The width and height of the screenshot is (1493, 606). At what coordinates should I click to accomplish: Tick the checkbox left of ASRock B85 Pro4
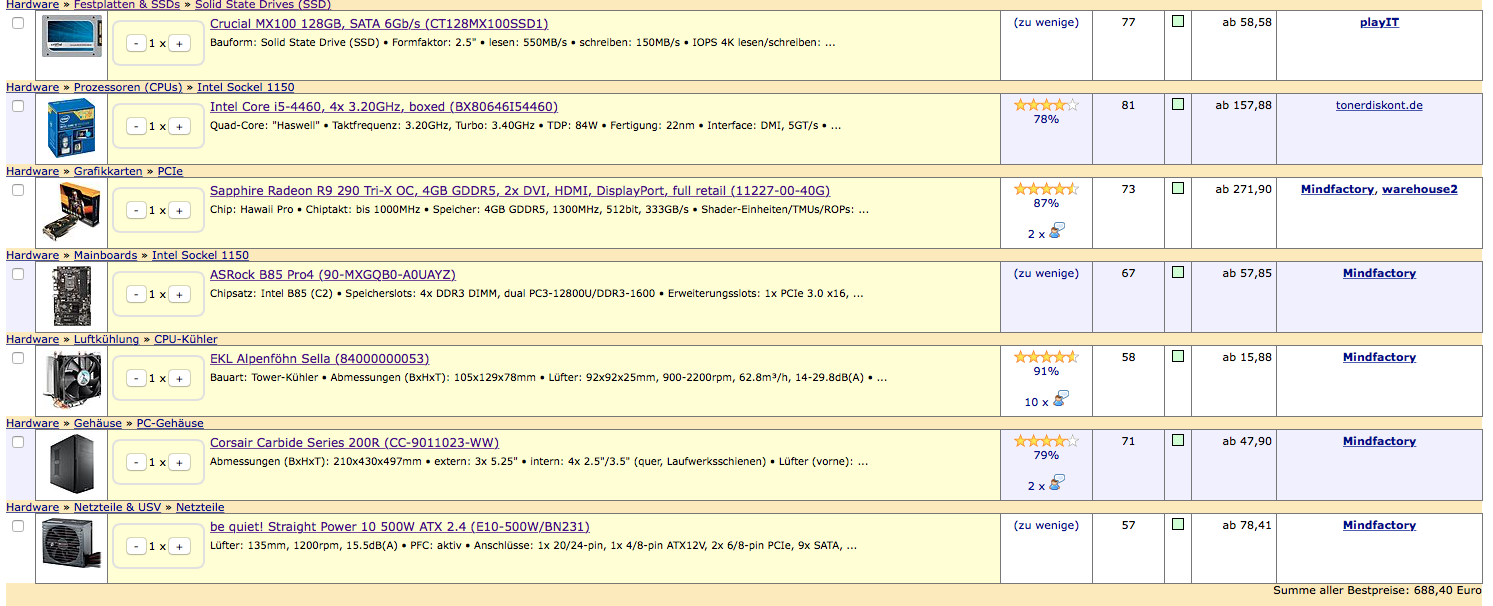(x=18, y=274)
